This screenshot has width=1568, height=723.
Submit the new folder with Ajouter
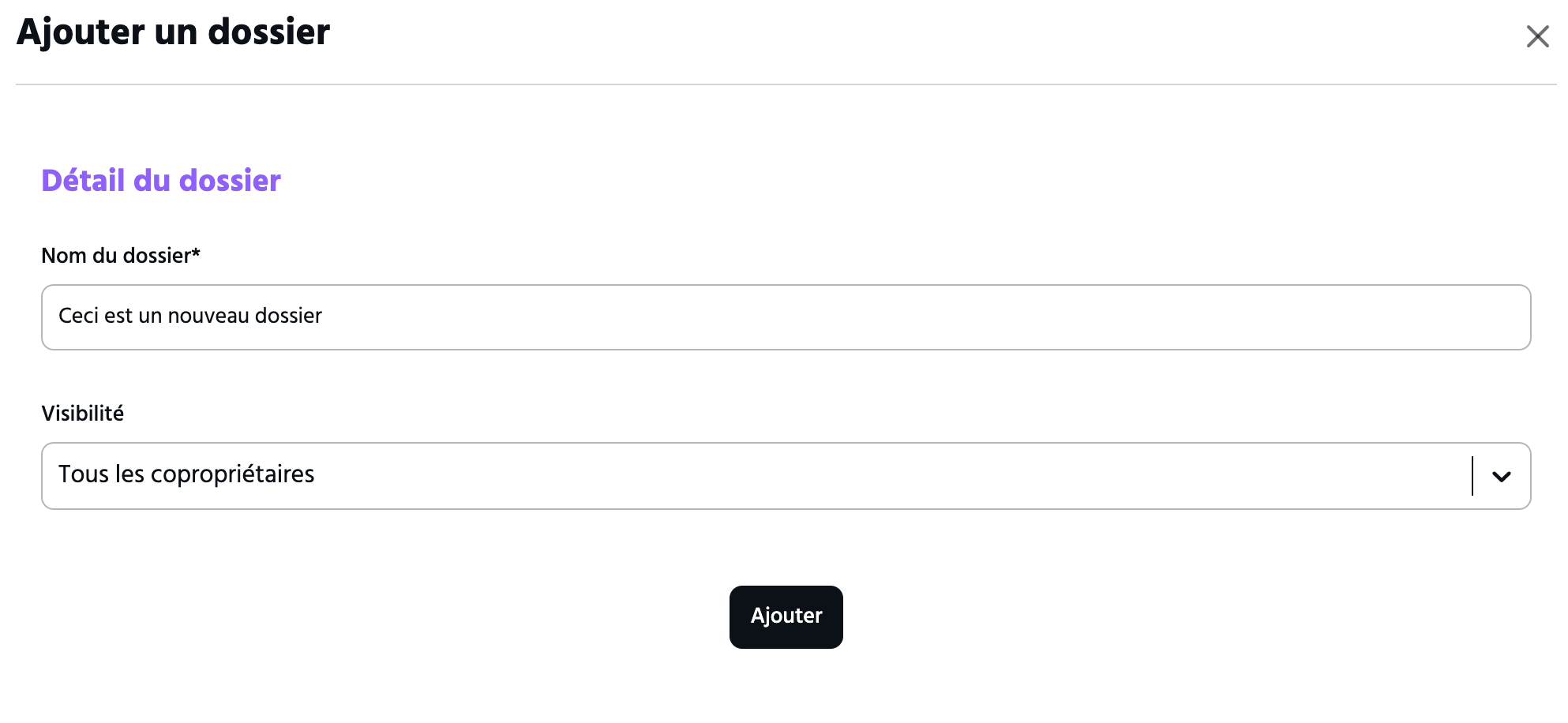tap(786, 617)
